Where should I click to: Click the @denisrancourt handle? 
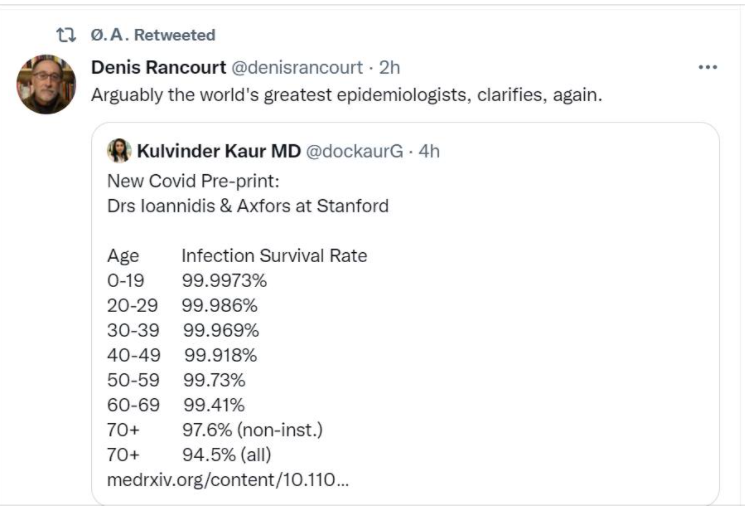point(298,67)
